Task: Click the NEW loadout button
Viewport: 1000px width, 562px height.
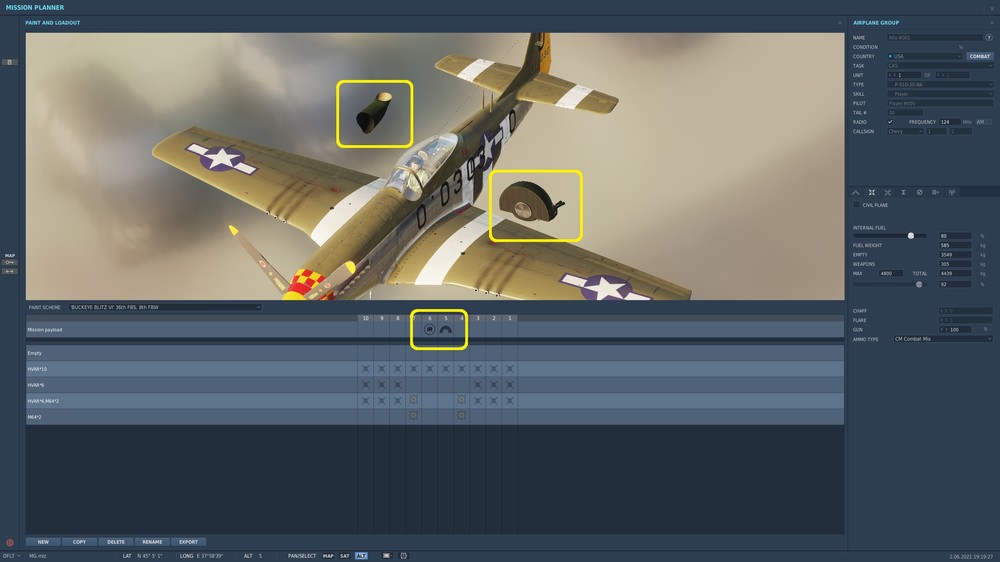Action: 43,542
